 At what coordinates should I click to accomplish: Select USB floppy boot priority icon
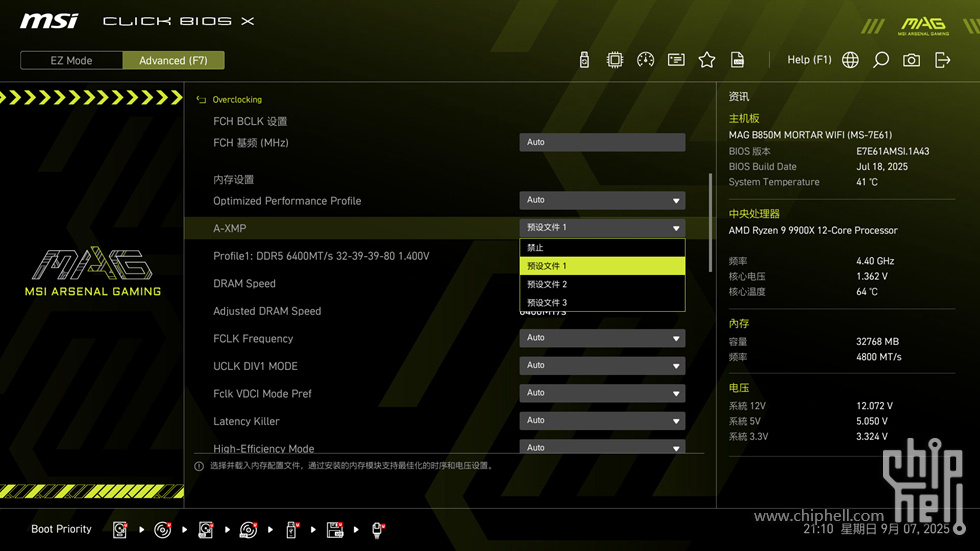(335, 530)
